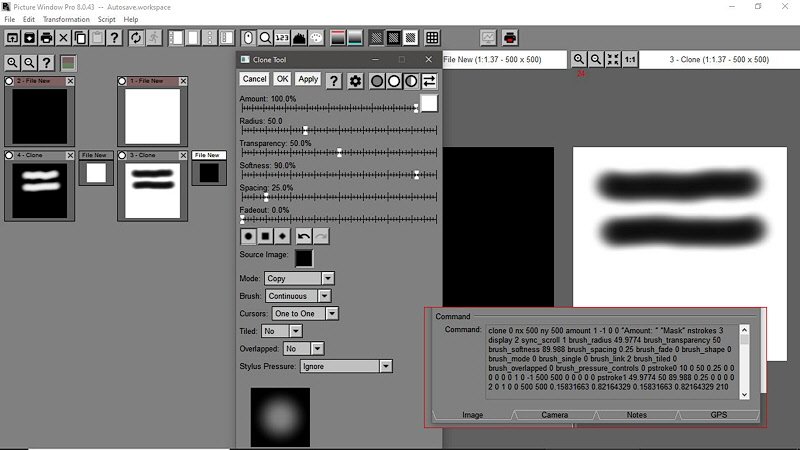The height and width of the screenshot is (450, 800).
Task: Select the square brush shape
Action: point(266,236)
